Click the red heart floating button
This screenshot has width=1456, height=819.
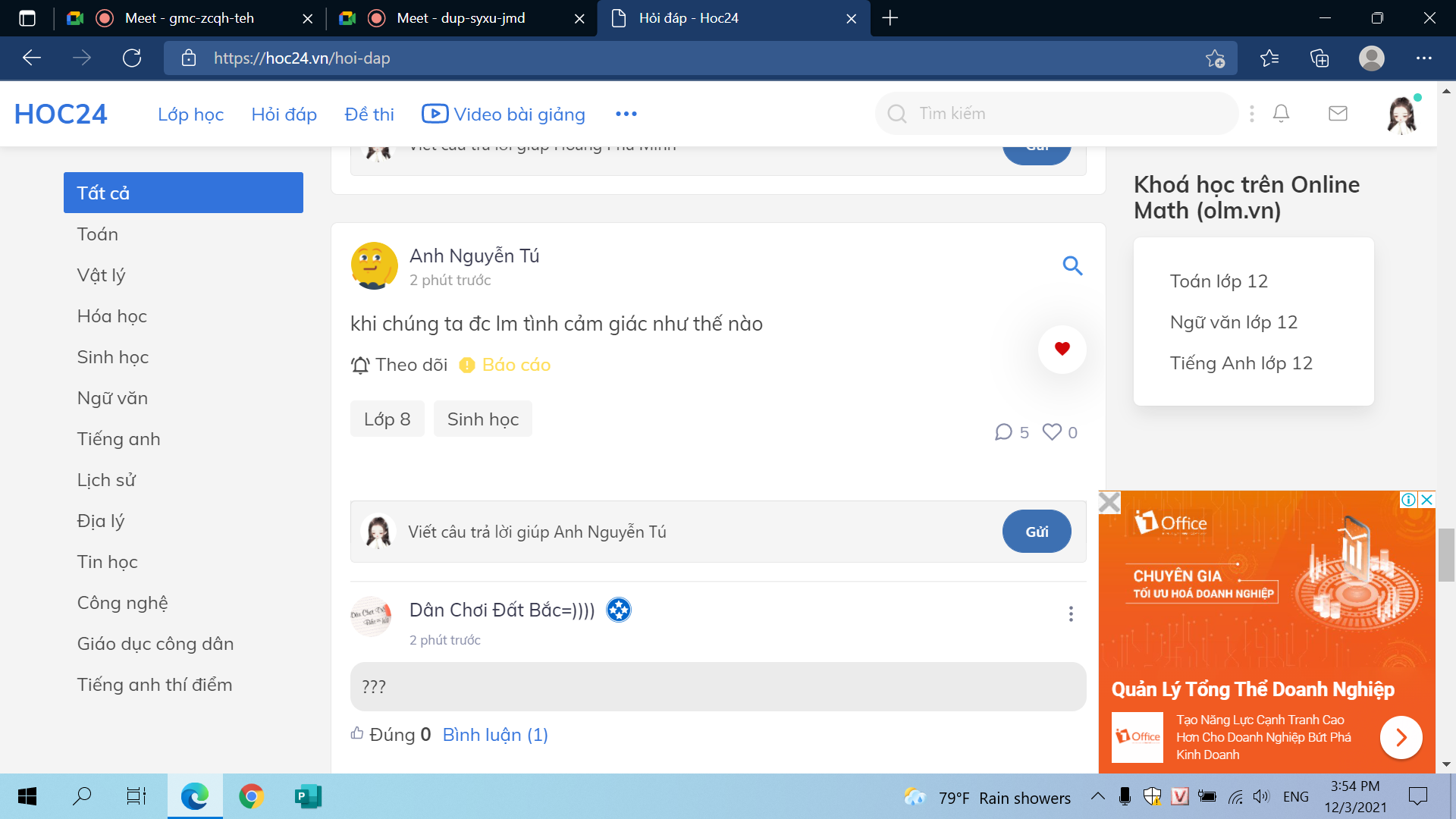click(1062, 349)
